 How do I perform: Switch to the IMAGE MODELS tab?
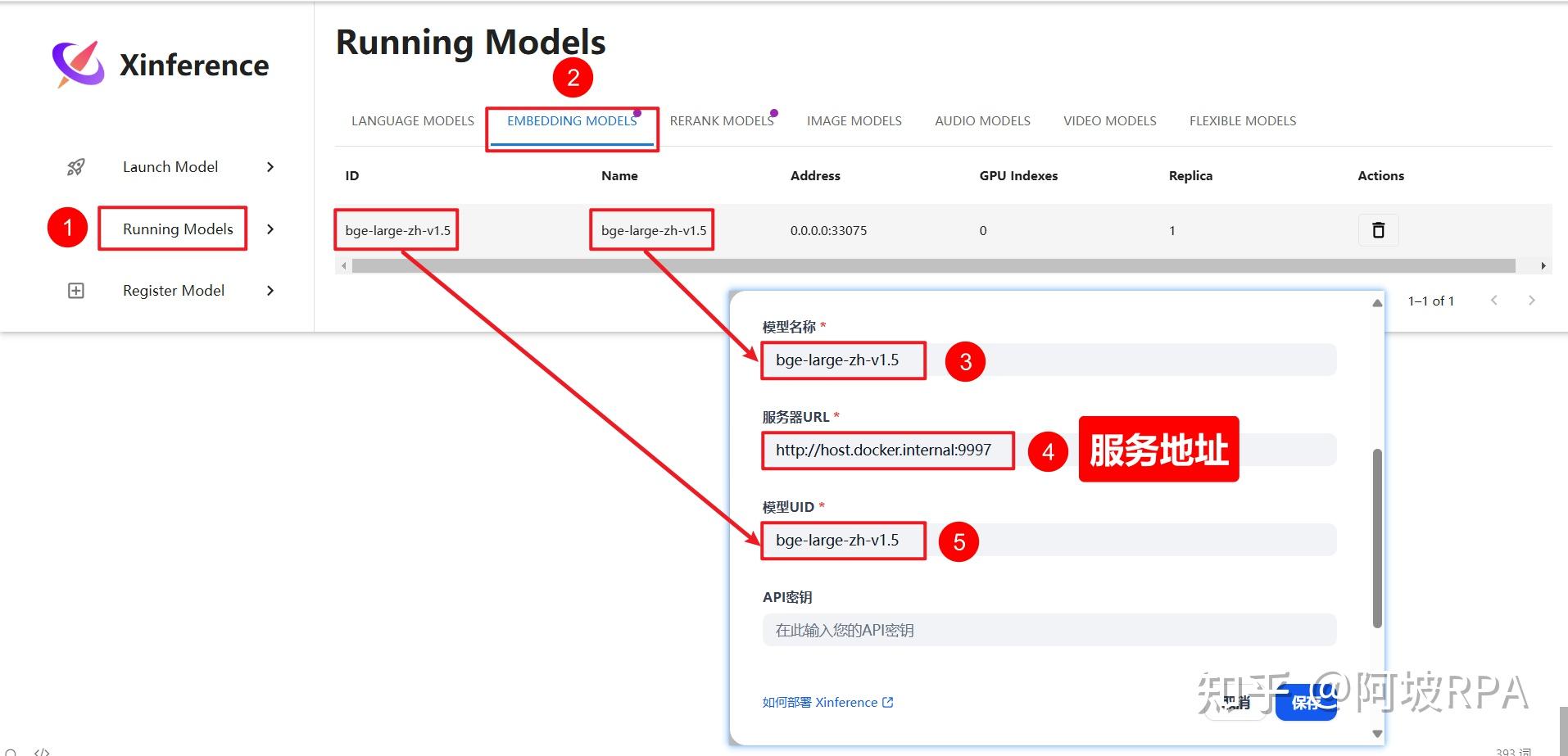click(x=853, y=120)
